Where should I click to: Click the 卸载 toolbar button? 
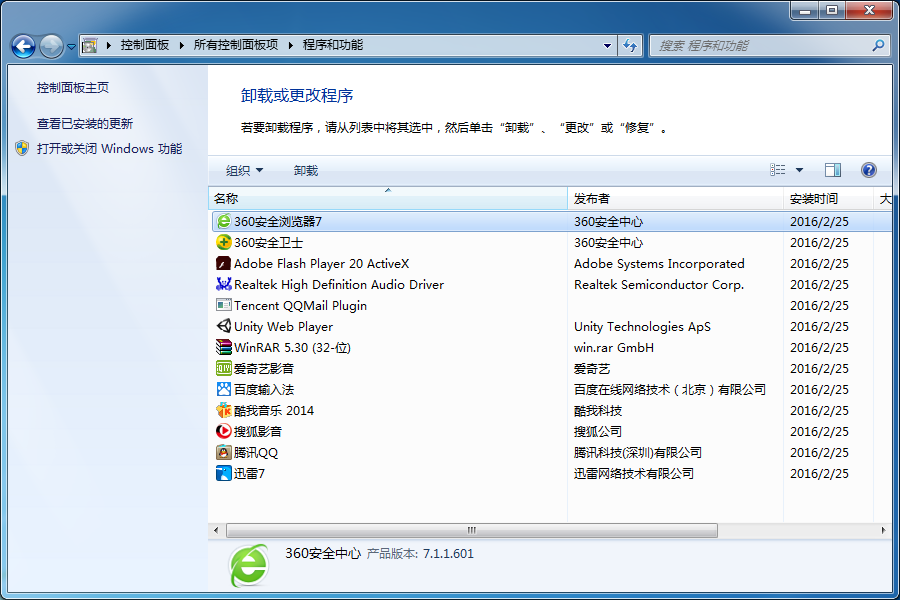pyautogui.click(x=306, y=171)
